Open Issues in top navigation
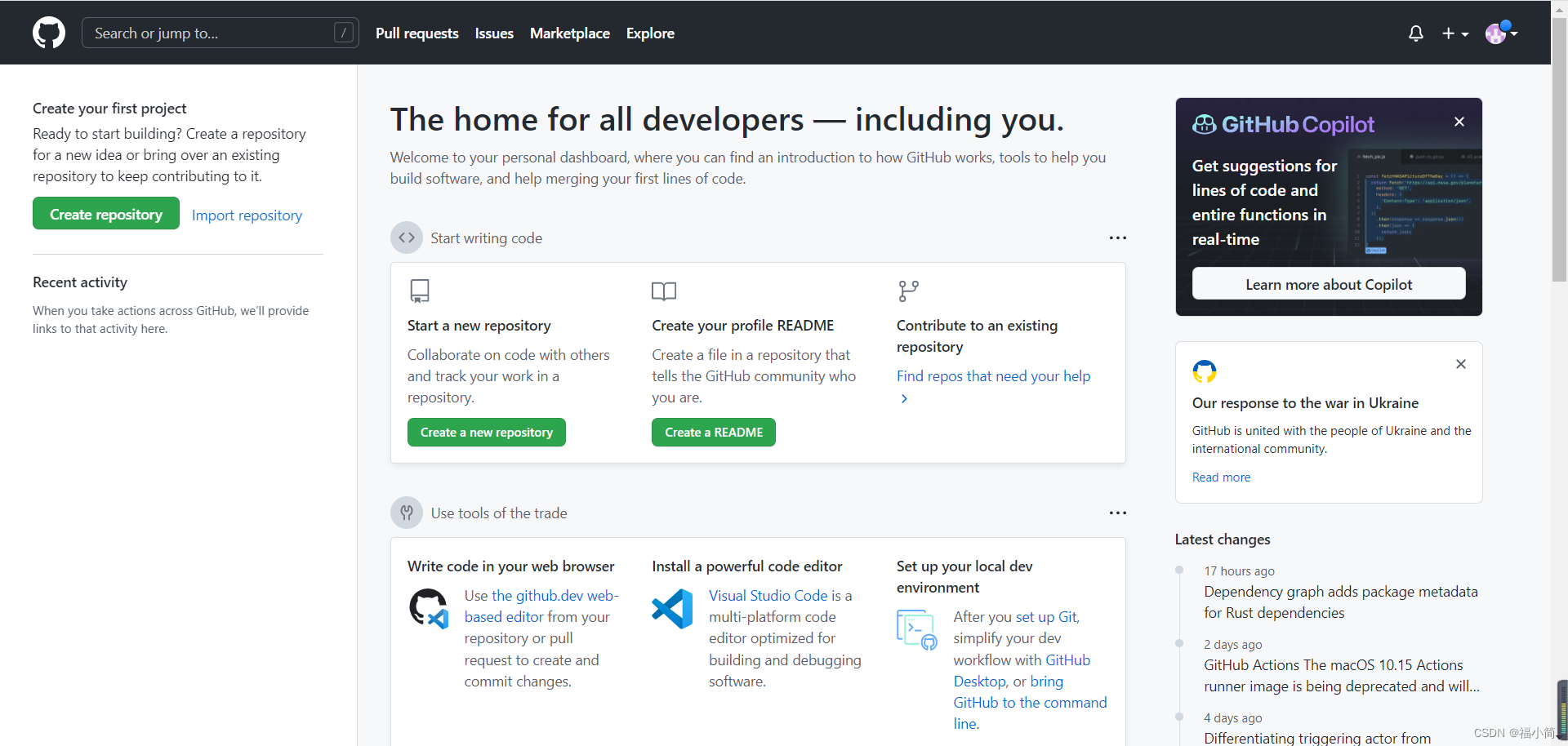Image resolution: width=1568 pixels, height=746 pixels. (x=494, y=33)
